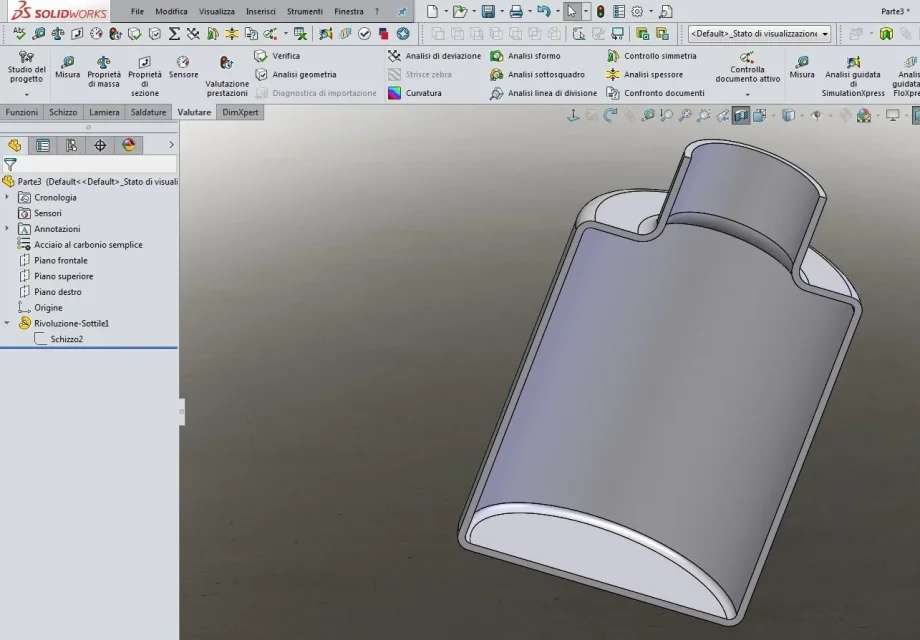Toggle the section view button in the view toolbar
920x640 pixels.
tap(740, 116)
